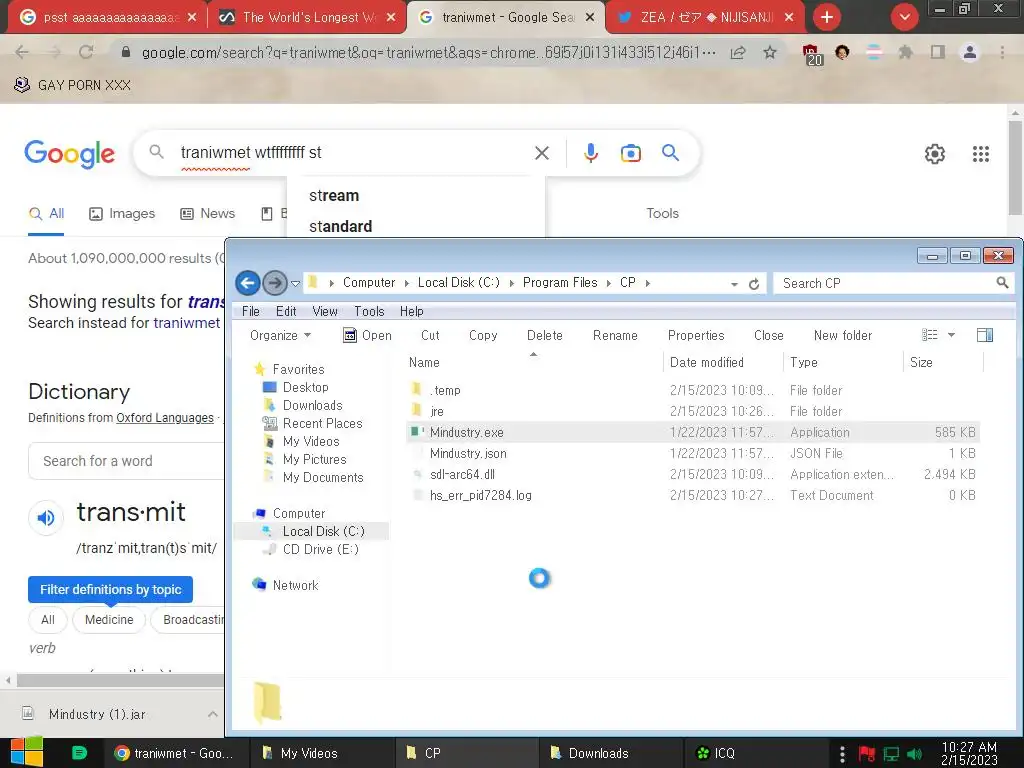This screenshot has height=768, width=1024.
Task: Click Delete in the Explorer toolbar
Action: (545, 335)
